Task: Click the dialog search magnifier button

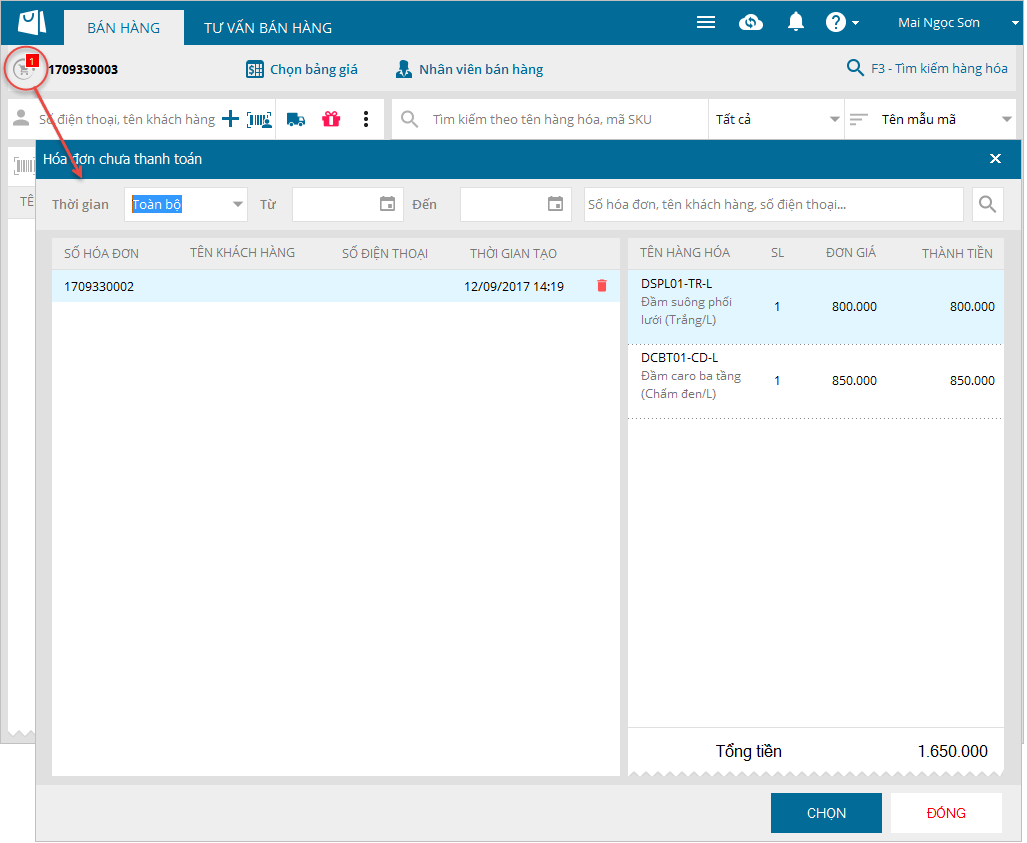Action: click(x=988, y=204)
